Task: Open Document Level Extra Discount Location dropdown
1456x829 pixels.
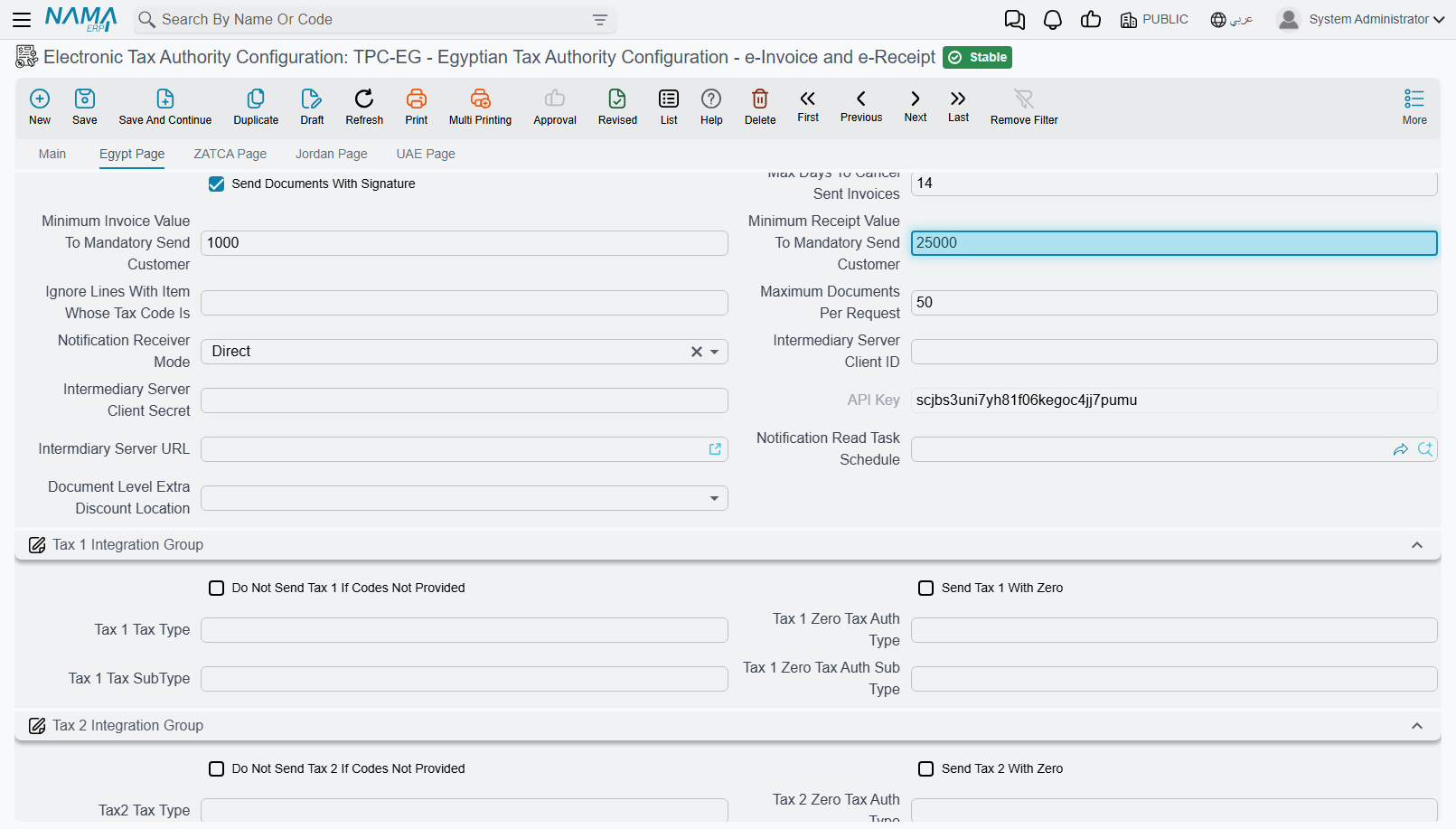Action: [x=715, y=498]
